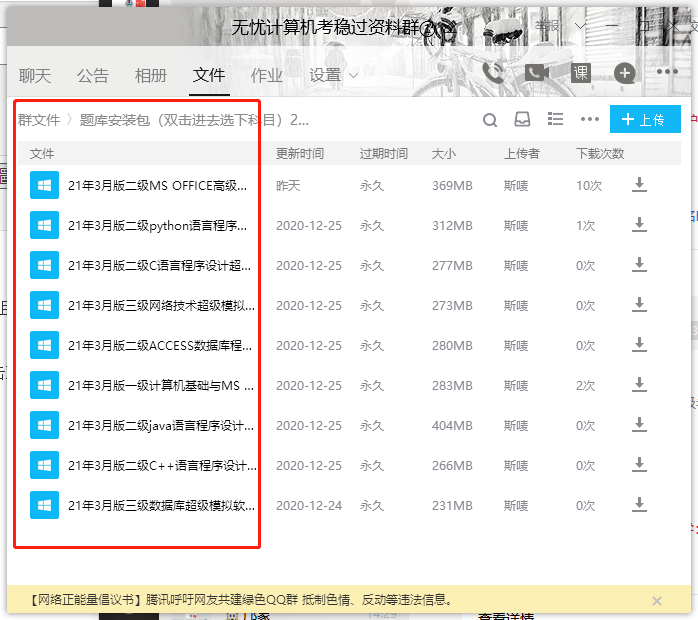This screenshot has height=620, width=698.
Task: Dismiss the yellow 网络正能量倡议书 notice bar
Action: pos(656,601)
